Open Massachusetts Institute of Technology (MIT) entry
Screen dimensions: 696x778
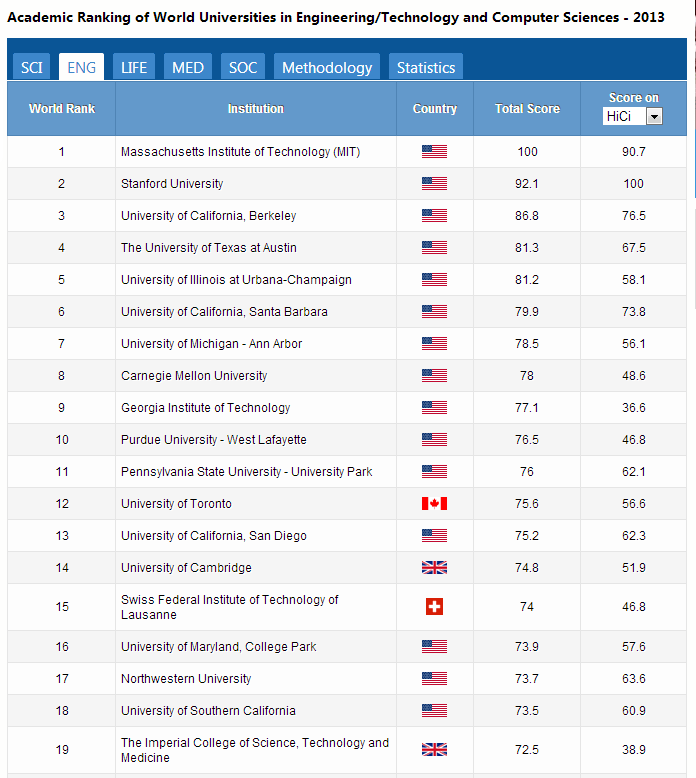point(241,152)
